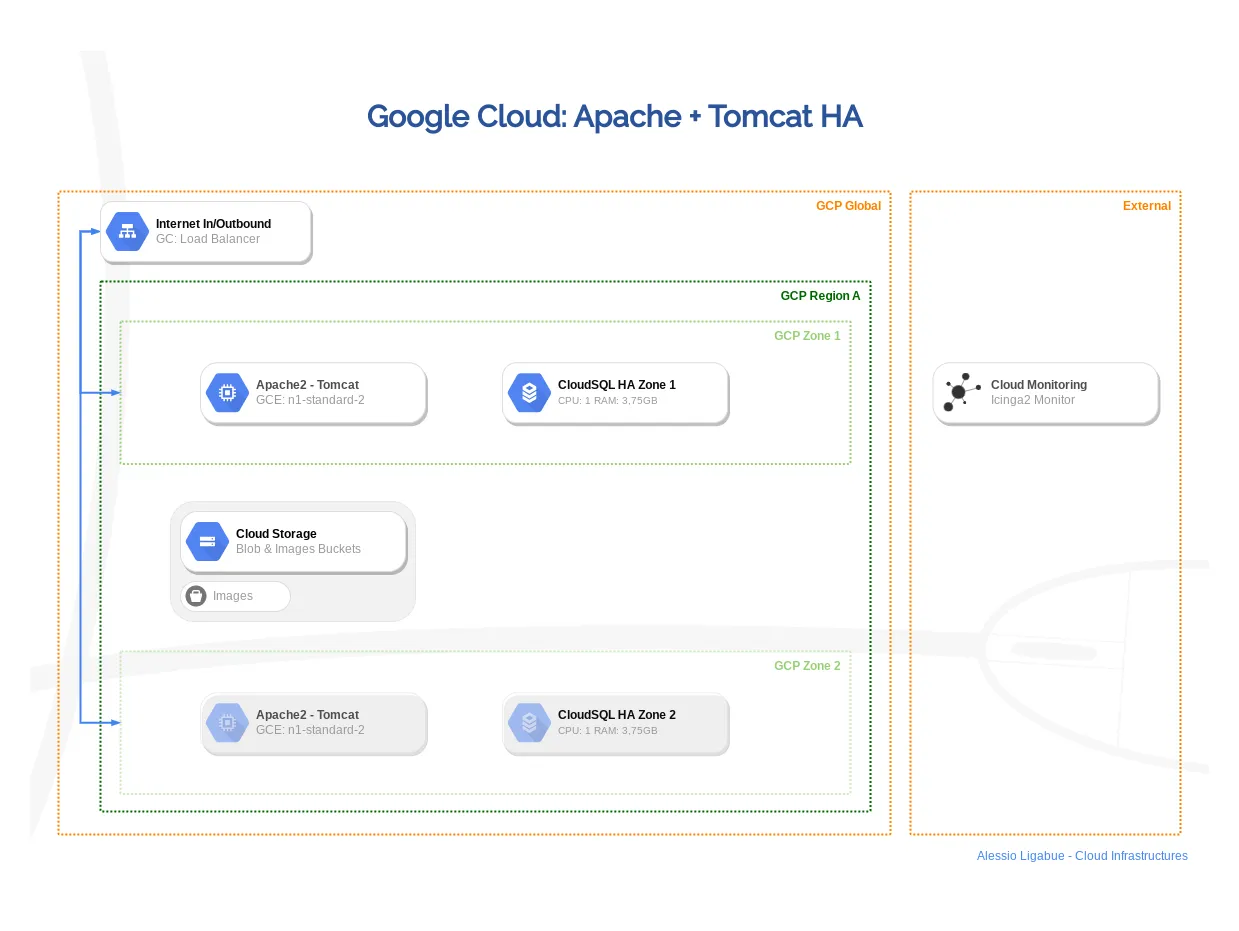This screenshot has height=931, width=1239.
Task: Select Apache2 - Tomcat label in Zone 1
Action: (307, 385)
